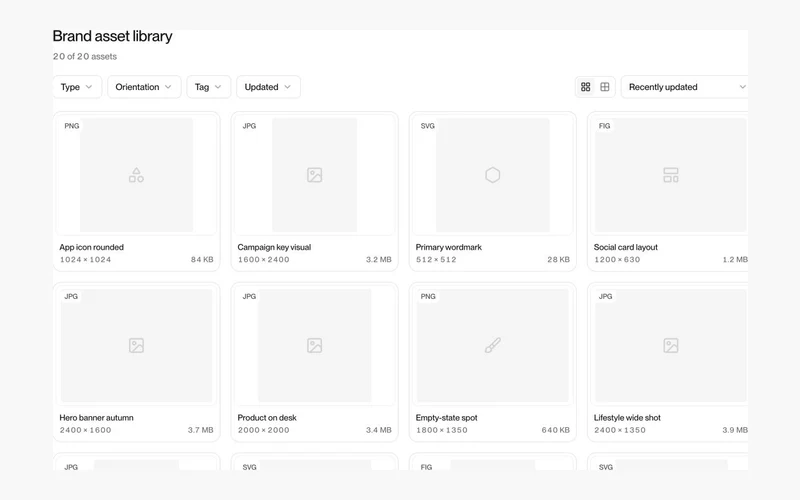The height and width of the screenshot is (500, 800).
Task: Click image icon on Product on desk
Action: click(314, 345)
